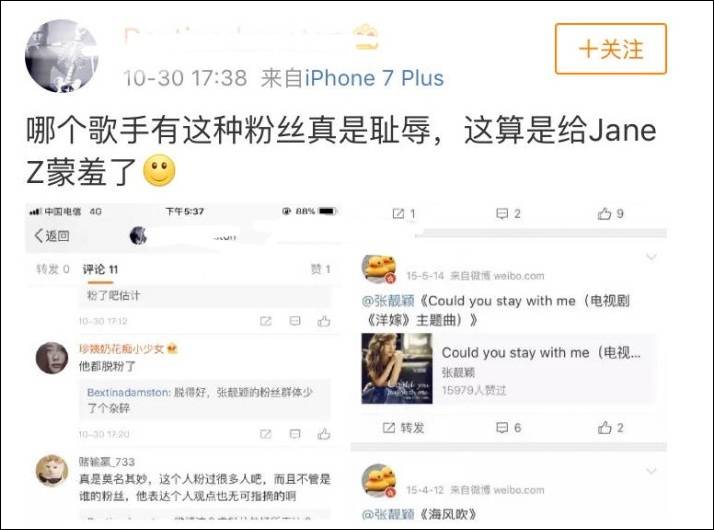Switch to 评论 11 tab
The height and width of the screenshot is (530, 714).
point(100,270)
